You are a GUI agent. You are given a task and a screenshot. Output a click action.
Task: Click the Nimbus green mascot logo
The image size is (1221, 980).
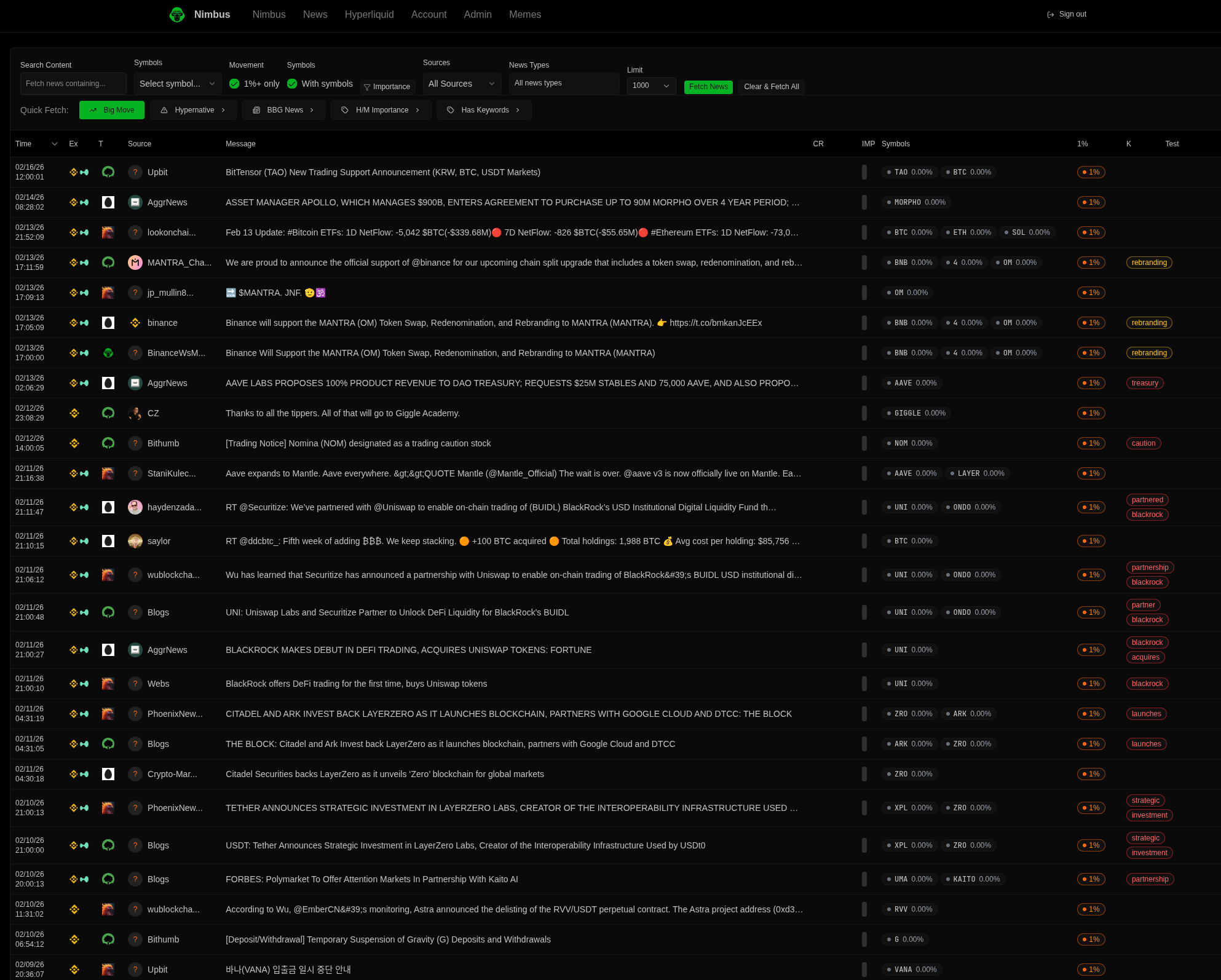pyautogui.click(x=177, y=15)
